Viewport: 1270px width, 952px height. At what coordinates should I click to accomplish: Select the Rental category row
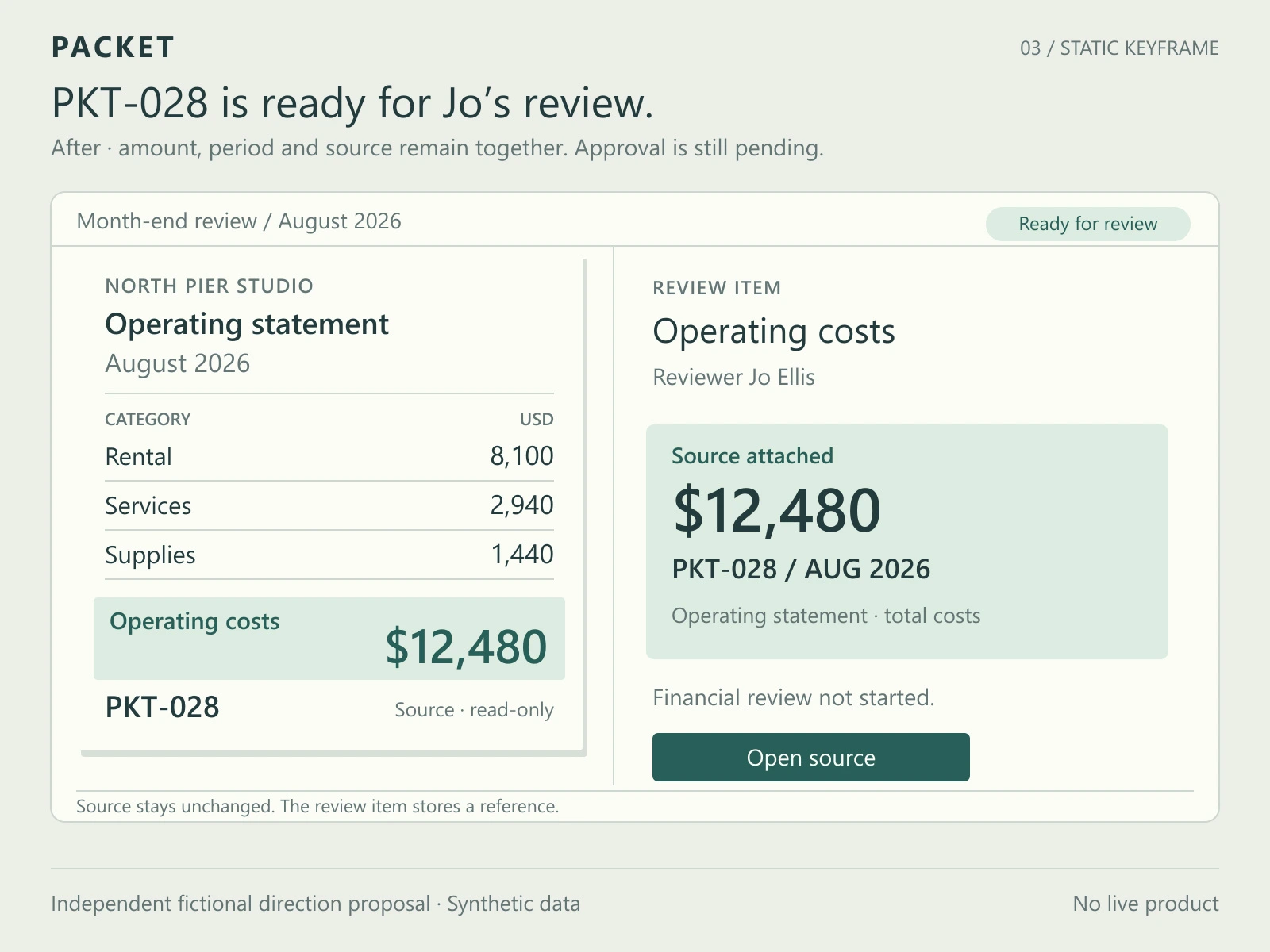pyautogui.click(x=329, y=456)
